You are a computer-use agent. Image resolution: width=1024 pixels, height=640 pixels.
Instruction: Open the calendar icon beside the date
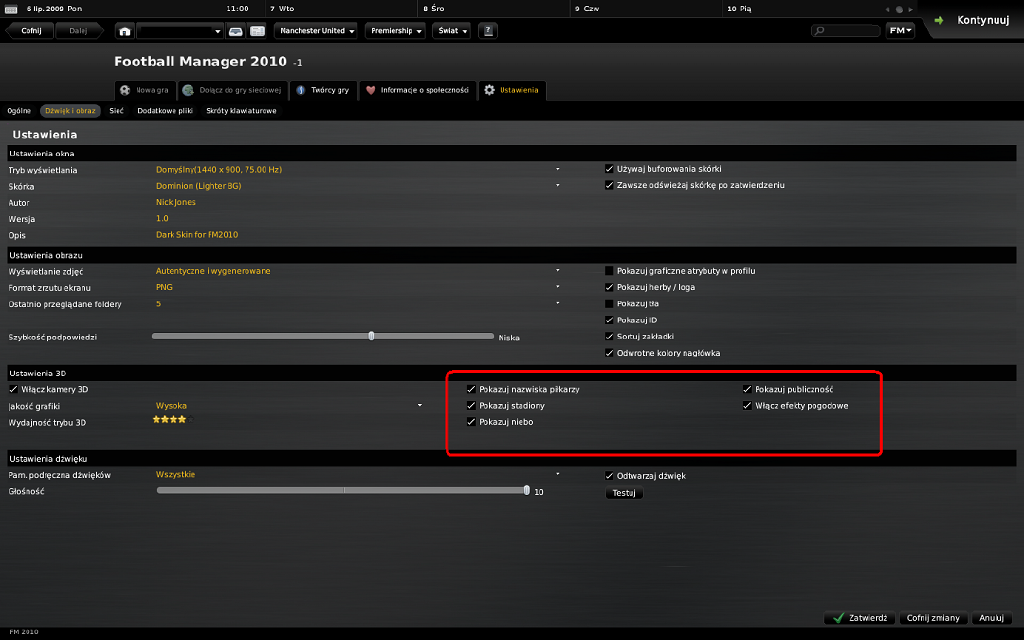(x=11, y=9)
